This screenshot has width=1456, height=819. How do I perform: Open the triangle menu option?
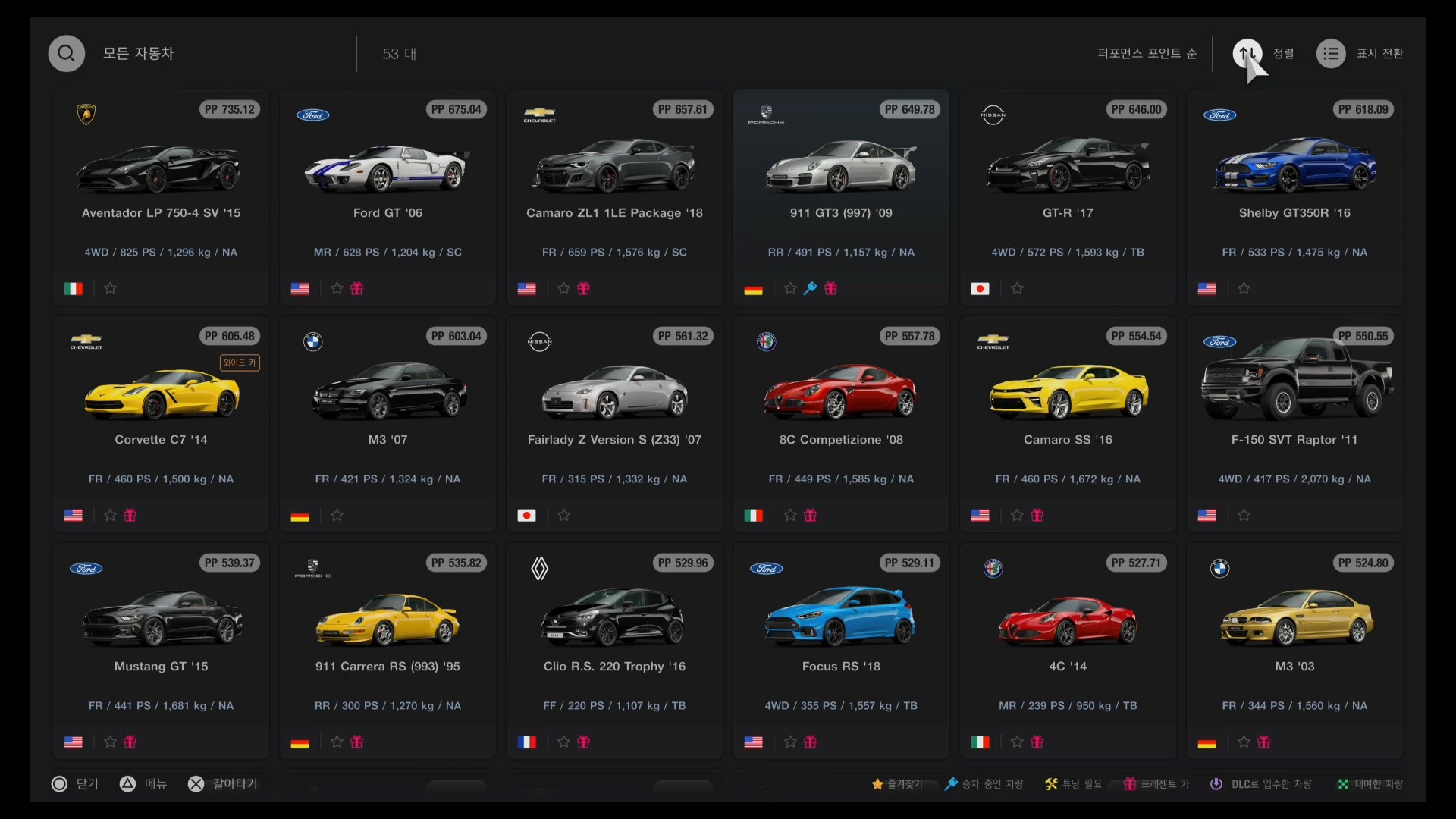(128, 783)
